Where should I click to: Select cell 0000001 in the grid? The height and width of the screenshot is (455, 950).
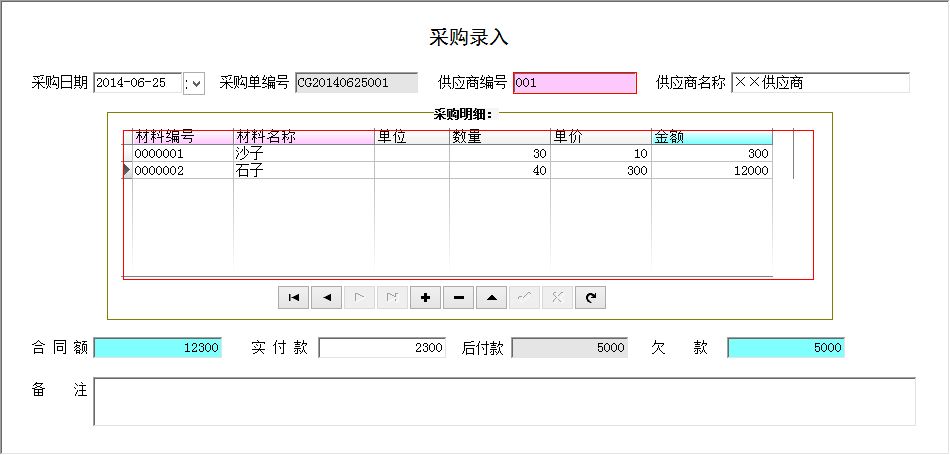[x=183, y=154]
